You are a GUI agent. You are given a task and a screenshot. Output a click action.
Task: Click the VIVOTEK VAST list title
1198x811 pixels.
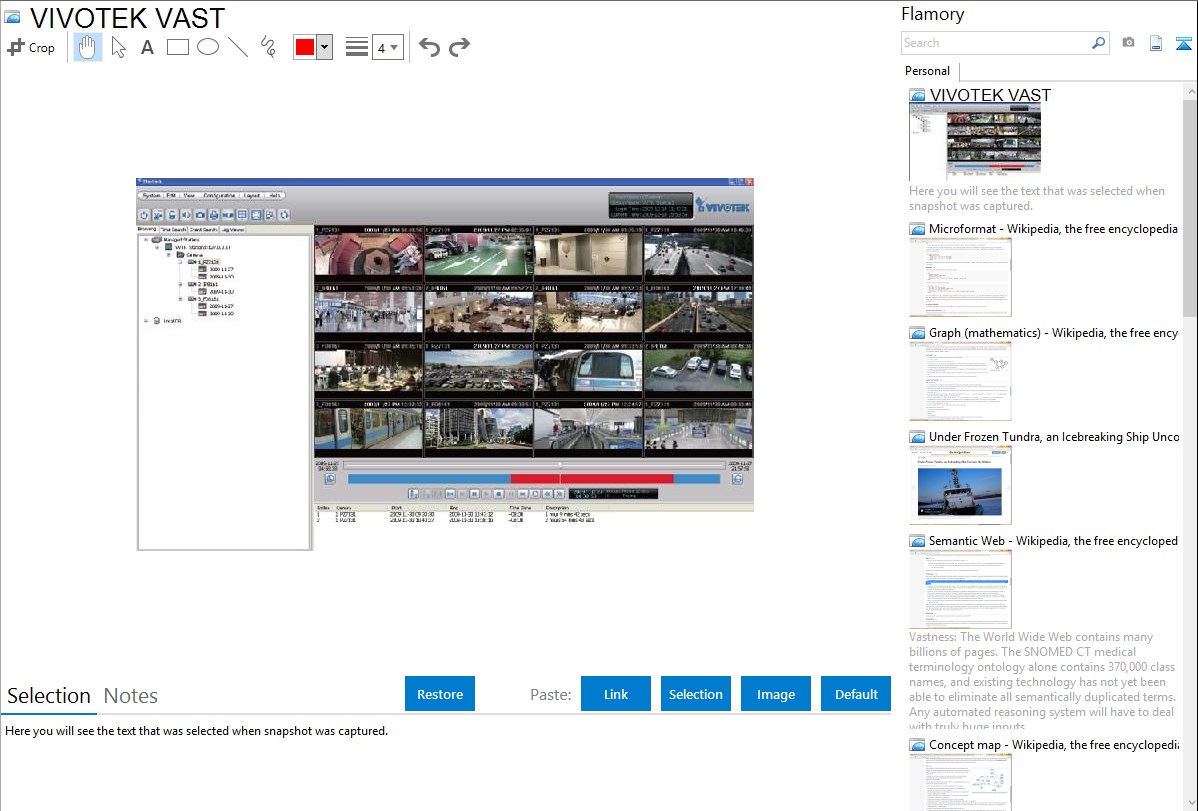pos(990,95)
